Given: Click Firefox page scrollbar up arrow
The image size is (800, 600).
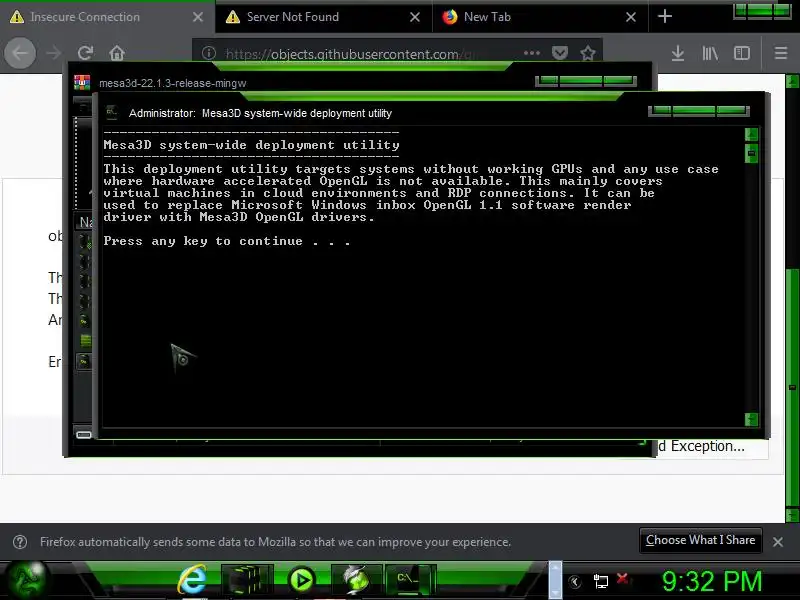Looking at the screenshot, I should tap(792, 81).
